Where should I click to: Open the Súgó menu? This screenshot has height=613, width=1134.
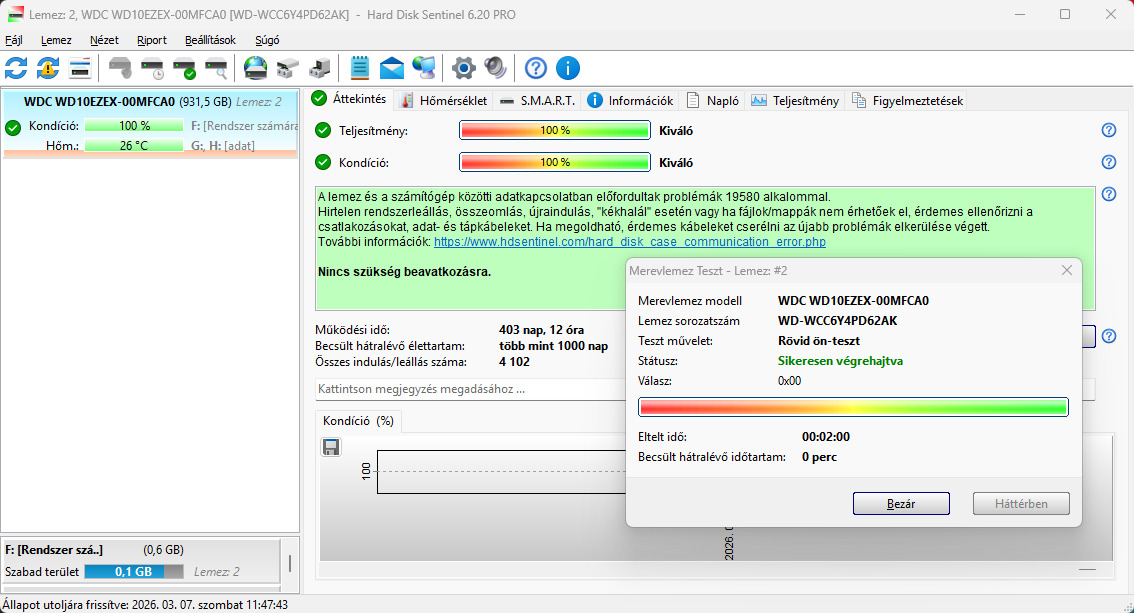[267, 40]
